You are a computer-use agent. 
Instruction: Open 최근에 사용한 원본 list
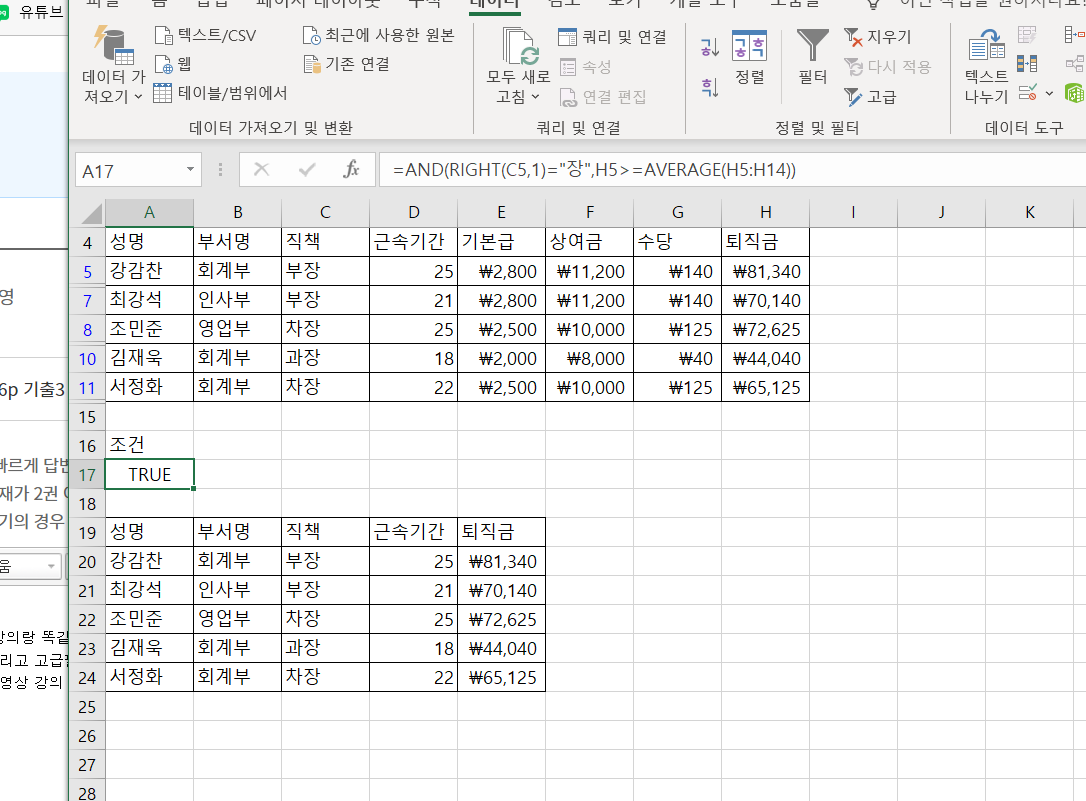click(x=378, y=36)
